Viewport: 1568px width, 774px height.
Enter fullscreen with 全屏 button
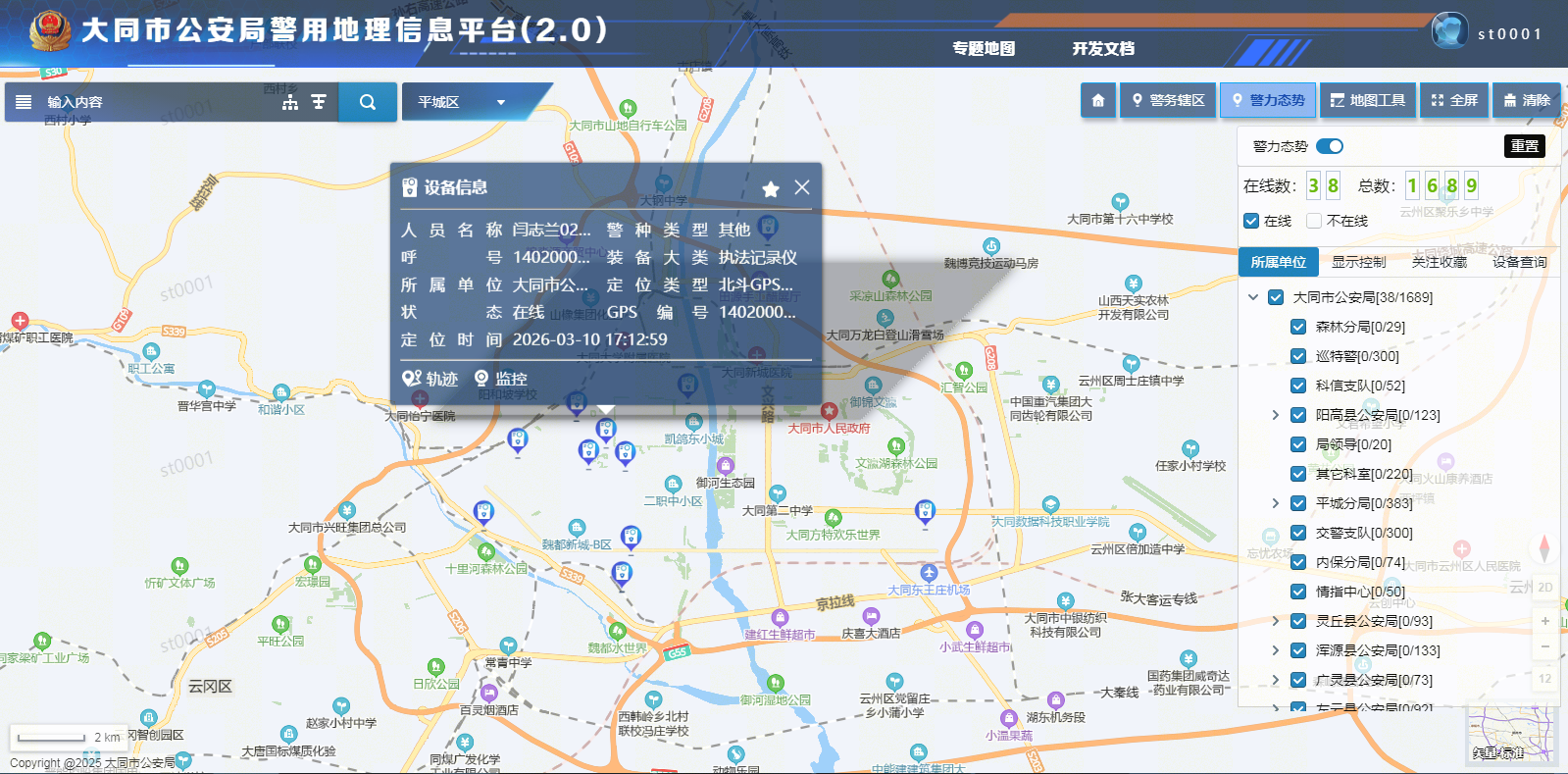point(1454,100)
